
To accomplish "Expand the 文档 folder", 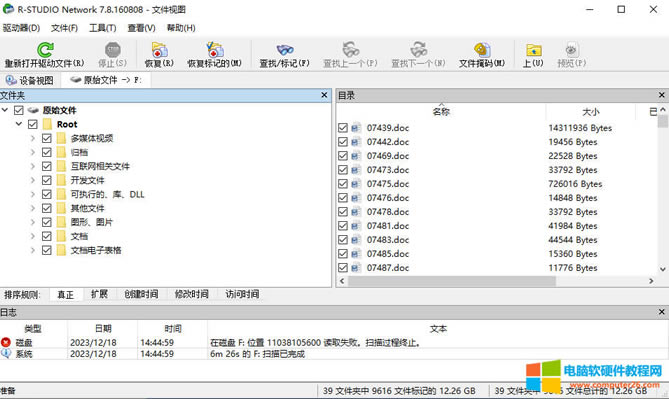I will [x=33, y=236].
